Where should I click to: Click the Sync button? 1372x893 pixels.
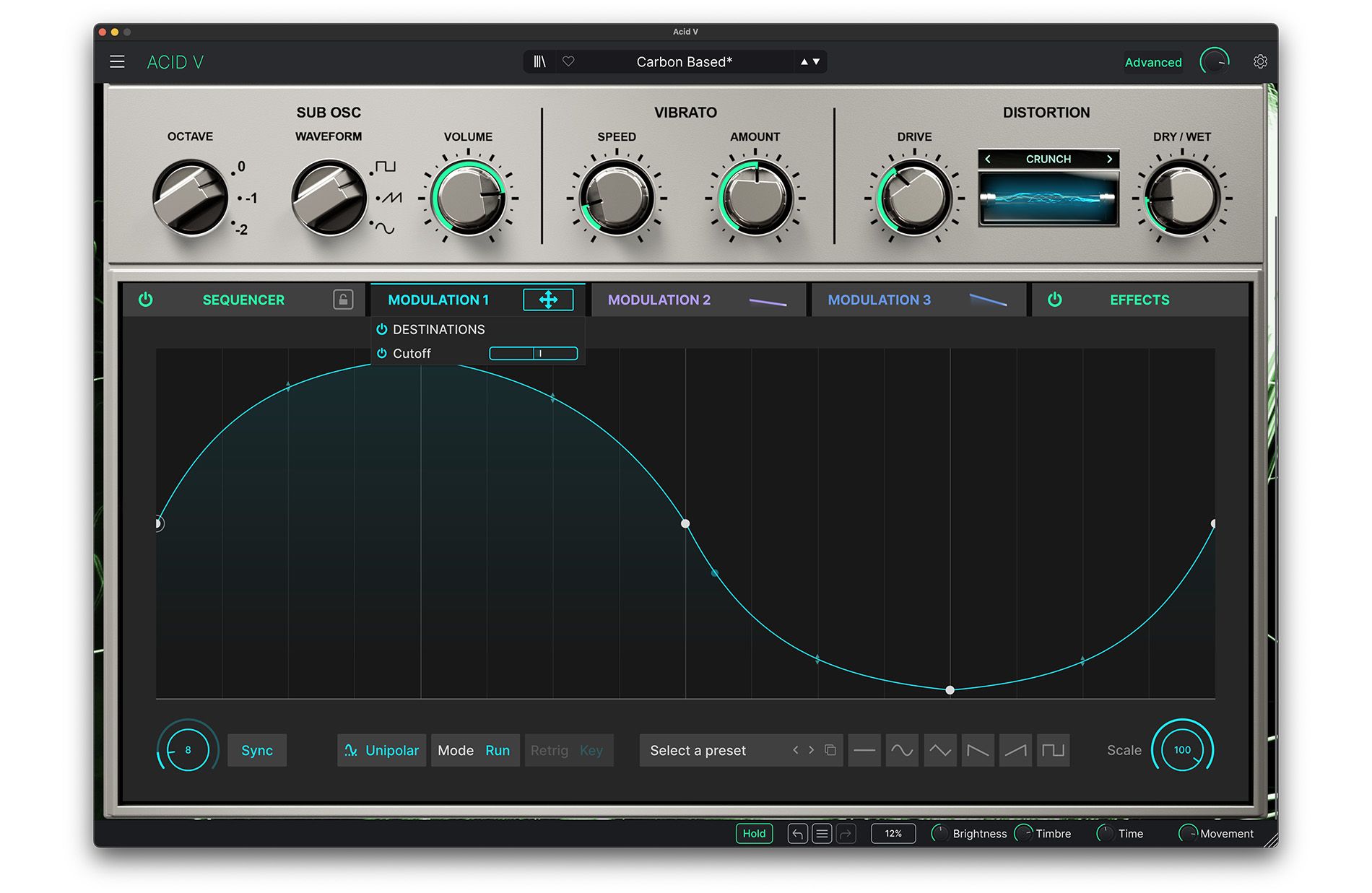tap(257, 751)
